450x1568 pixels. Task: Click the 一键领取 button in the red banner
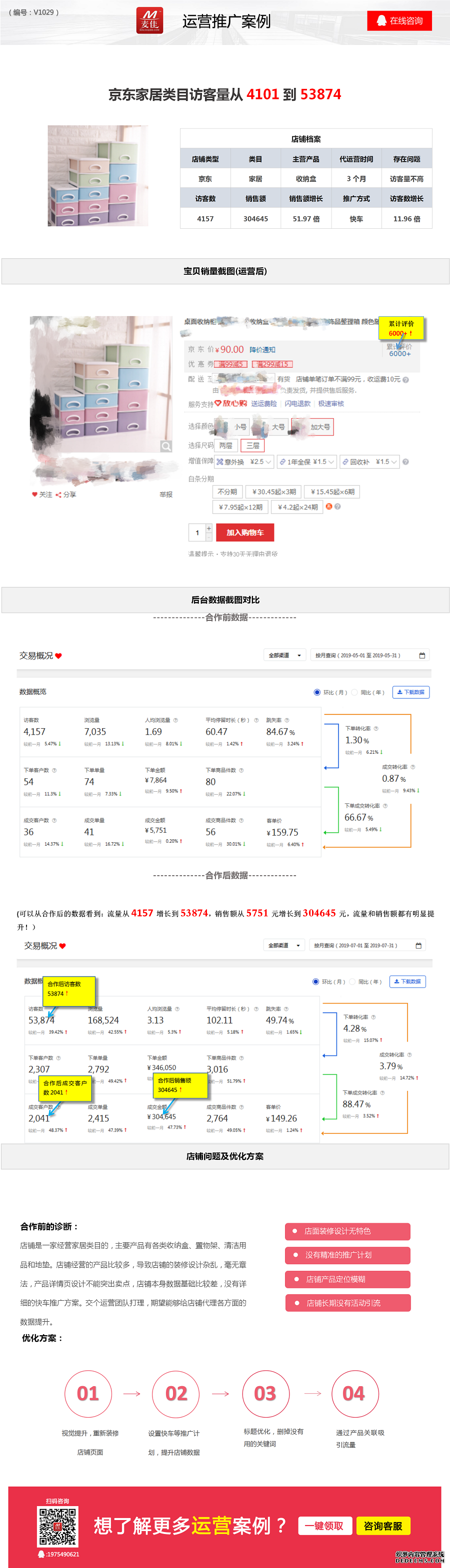(x=324, y=1526)
